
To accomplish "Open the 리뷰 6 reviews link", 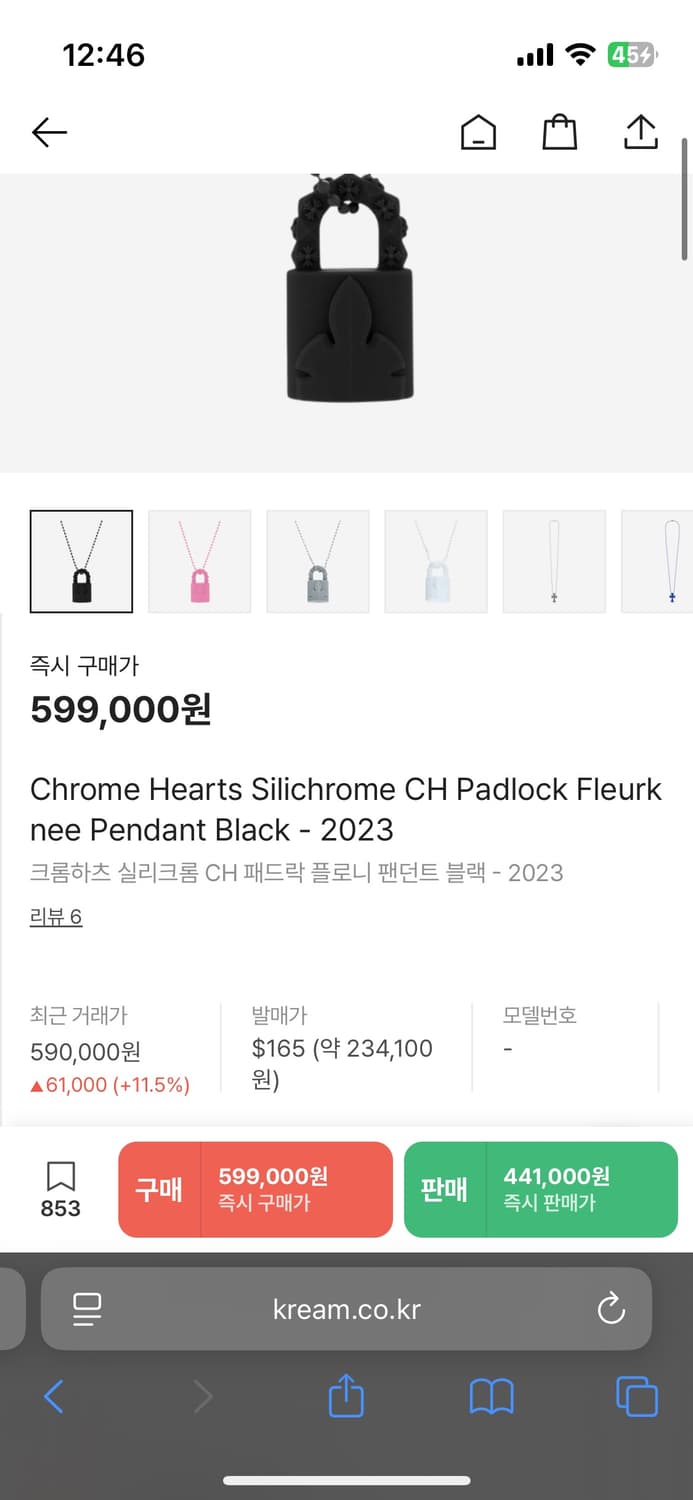I will (x=56, y=917).
